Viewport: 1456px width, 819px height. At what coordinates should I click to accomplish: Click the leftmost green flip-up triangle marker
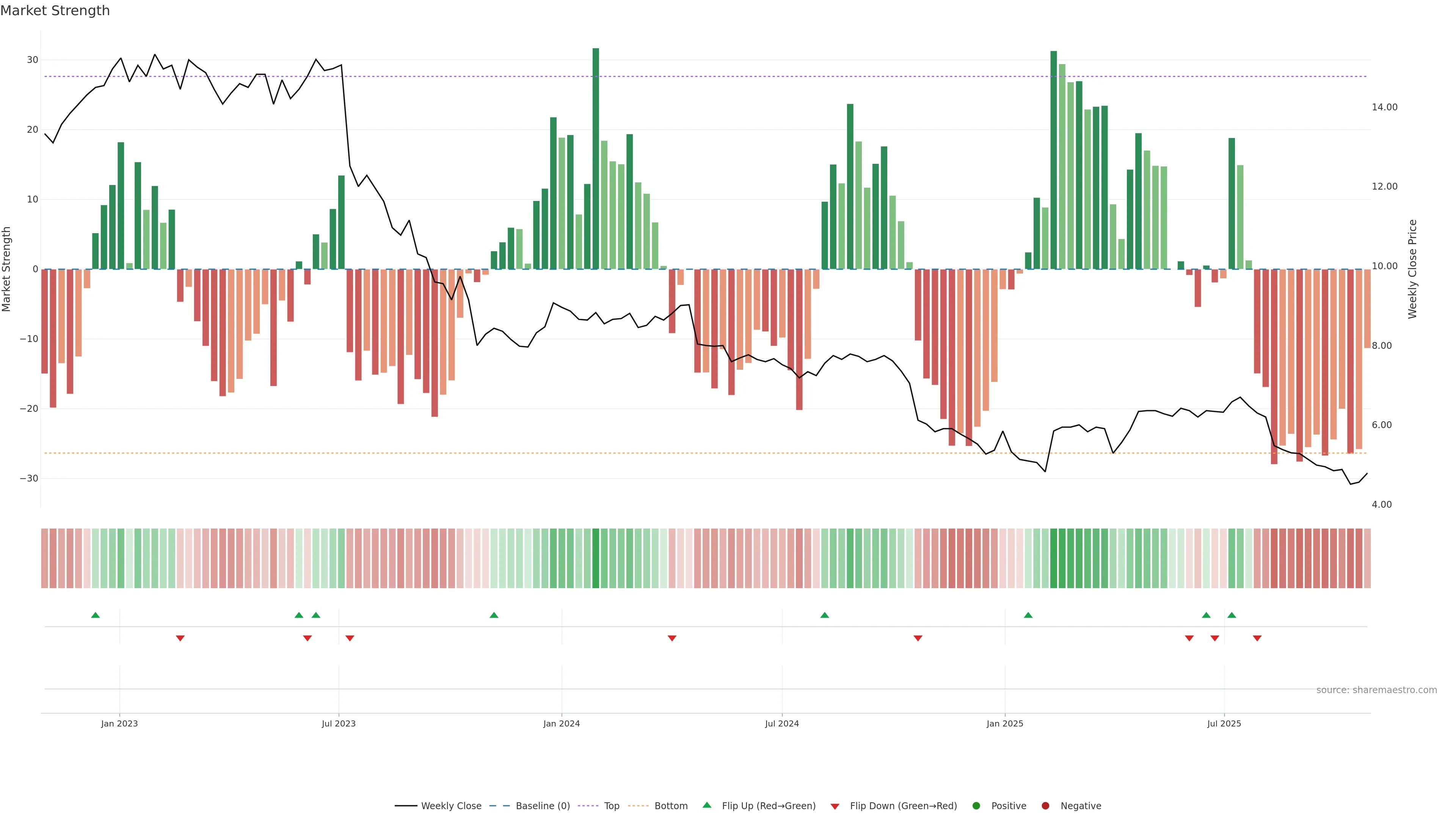(x=95, y=615)
